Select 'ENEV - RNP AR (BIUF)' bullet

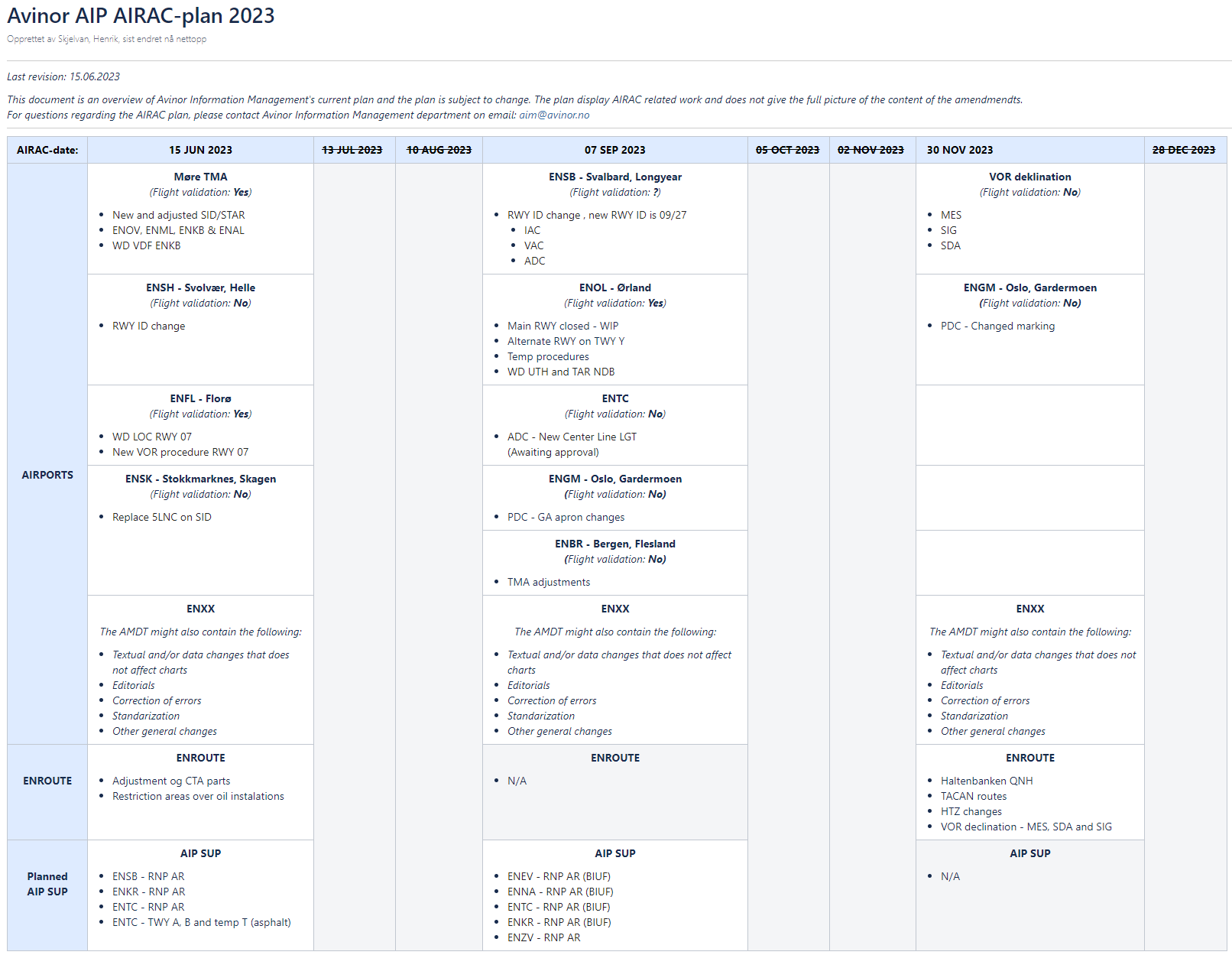[559, 876]
